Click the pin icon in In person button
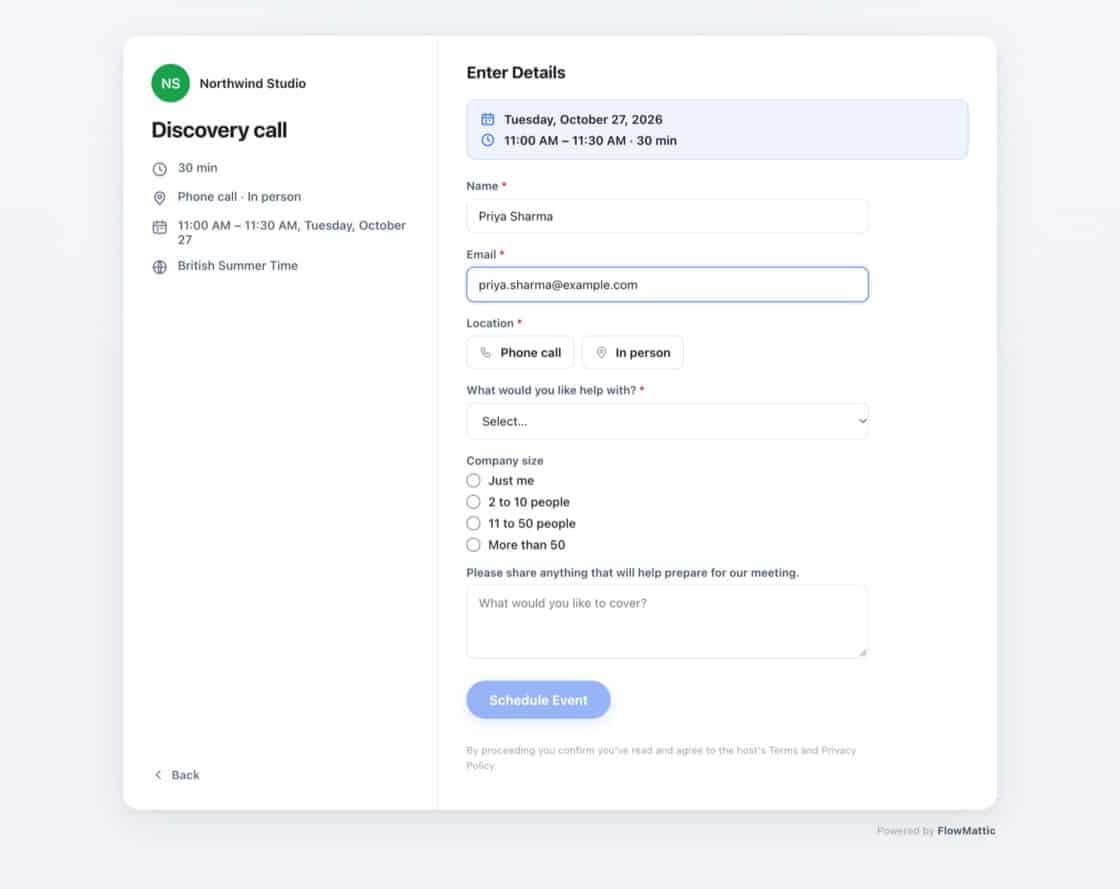 pos(601,353)
